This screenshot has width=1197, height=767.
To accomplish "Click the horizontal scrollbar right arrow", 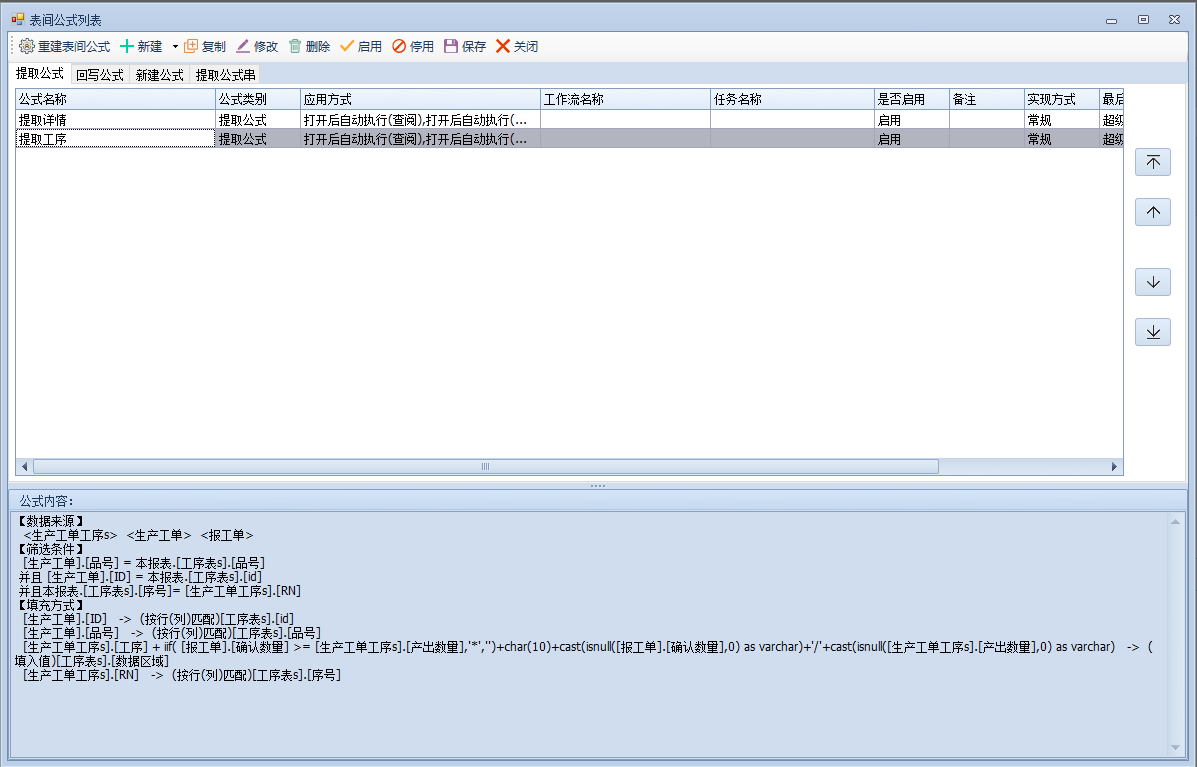I will point(1114,467).
